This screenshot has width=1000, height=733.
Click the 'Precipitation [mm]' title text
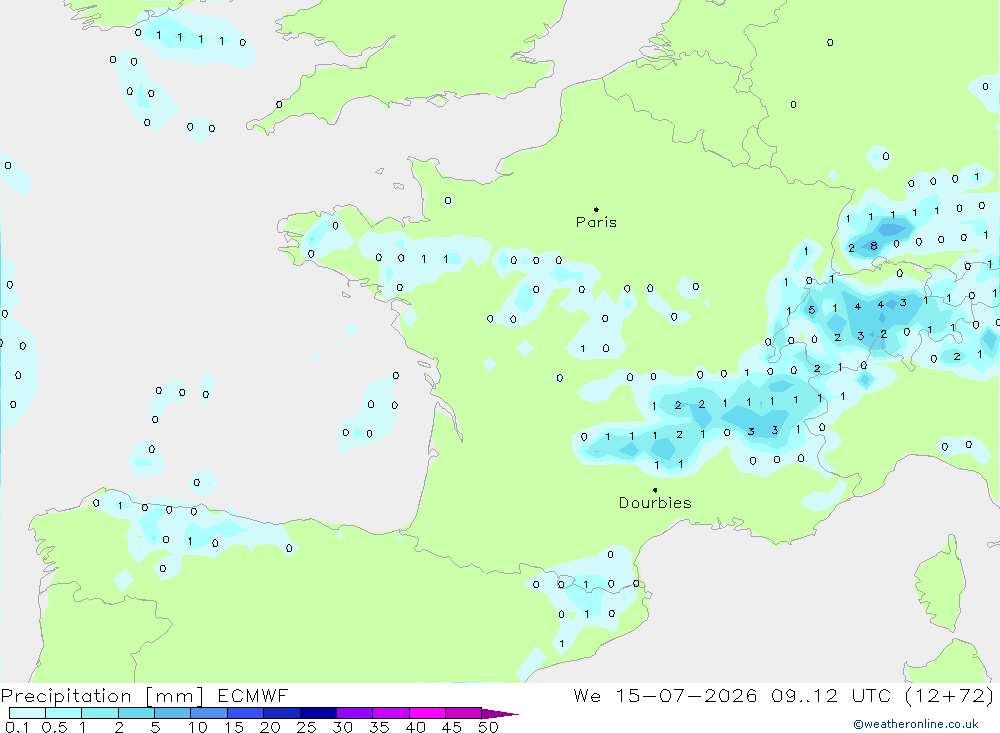tap(102, 696)
